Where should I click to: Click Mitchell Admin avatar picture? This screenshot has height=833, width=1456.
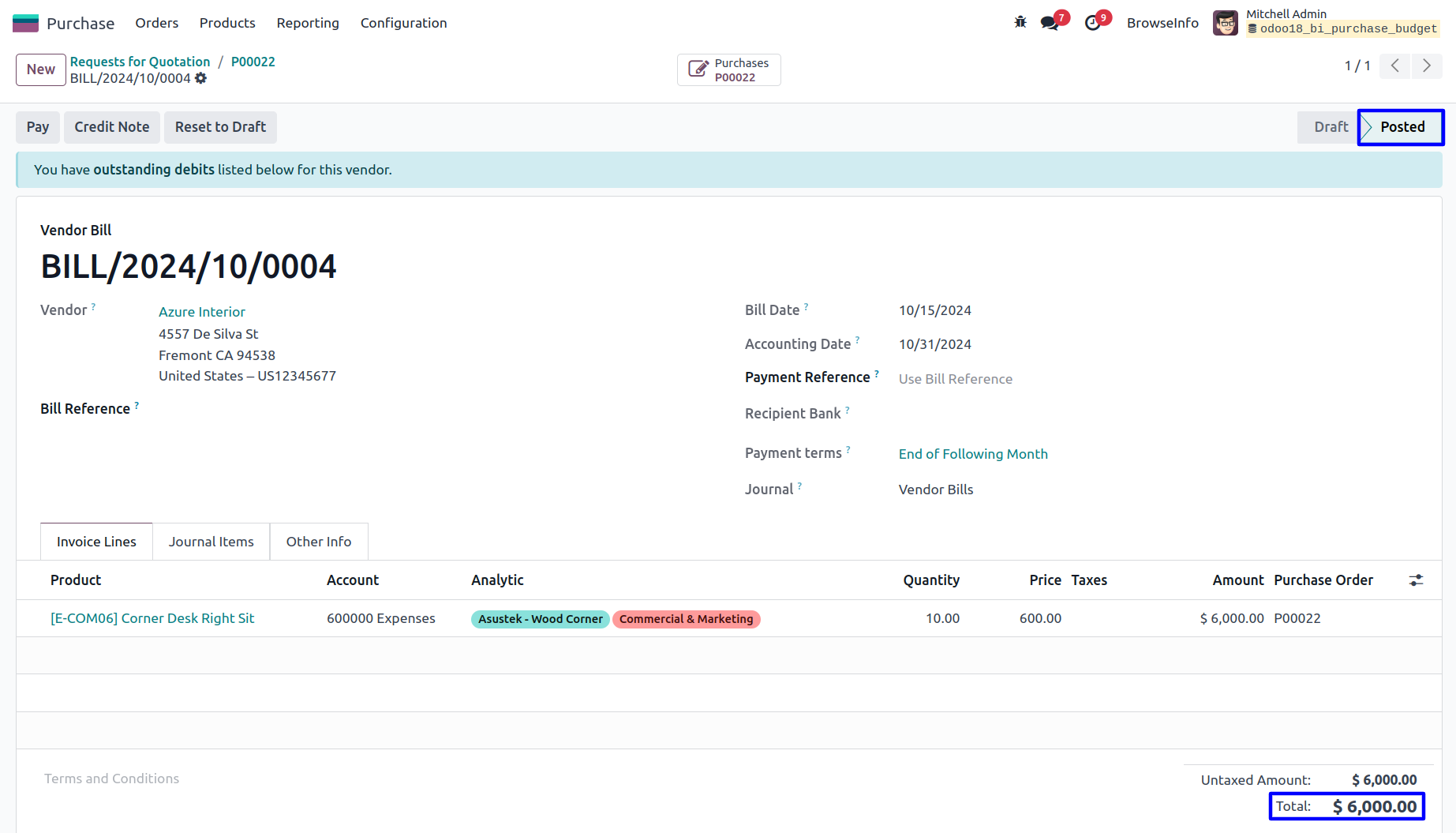pyautogui.click(x=1225, y=23)
